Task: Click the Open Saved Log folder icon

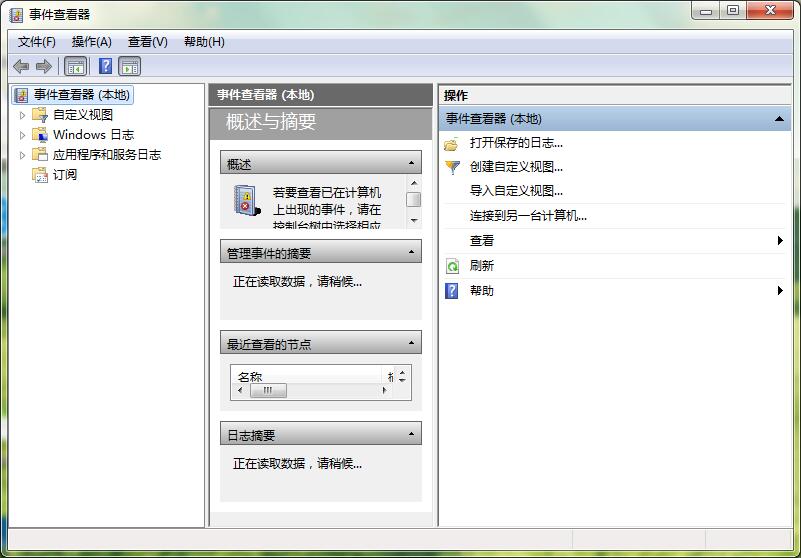Action: 452,143
